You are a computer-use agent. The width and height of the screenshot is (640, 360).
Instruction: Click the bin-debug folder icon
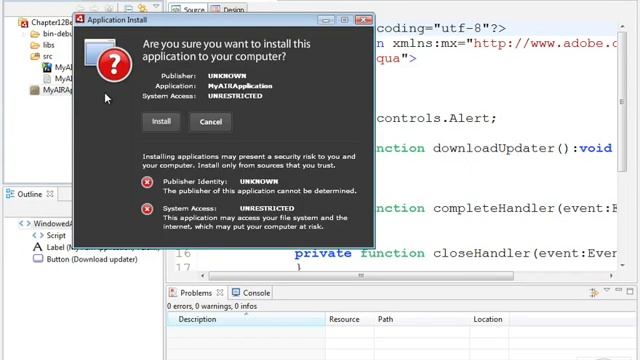(35, 34)
